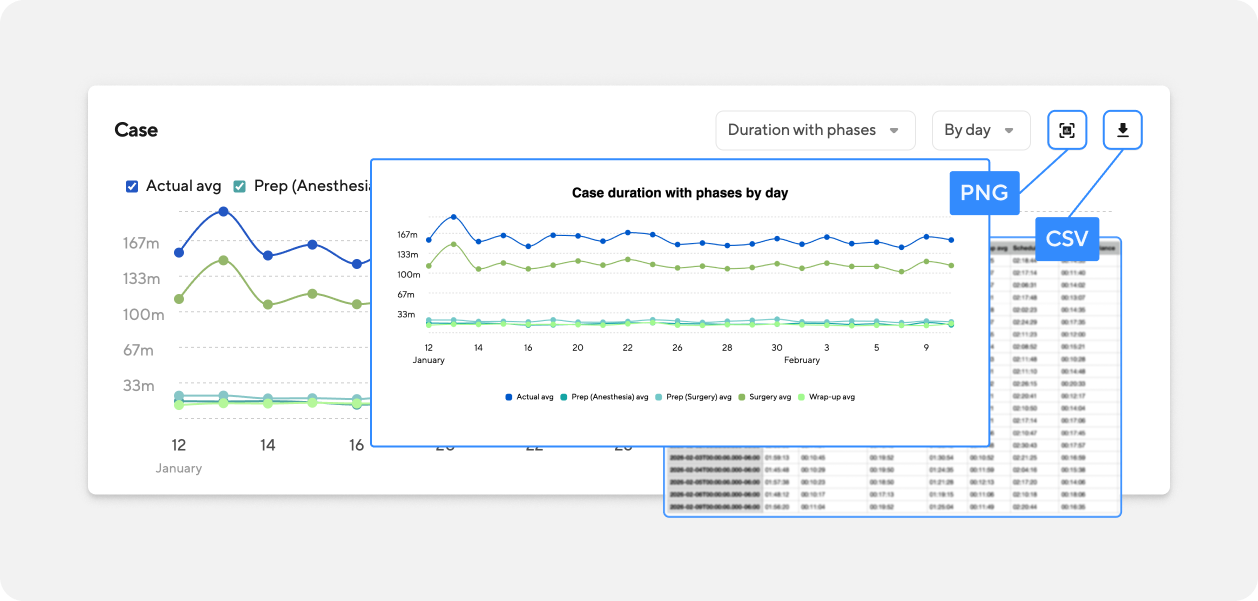Click green Surgery peak point at day 13
The image size is (1258, 601).
click(224, 260)
